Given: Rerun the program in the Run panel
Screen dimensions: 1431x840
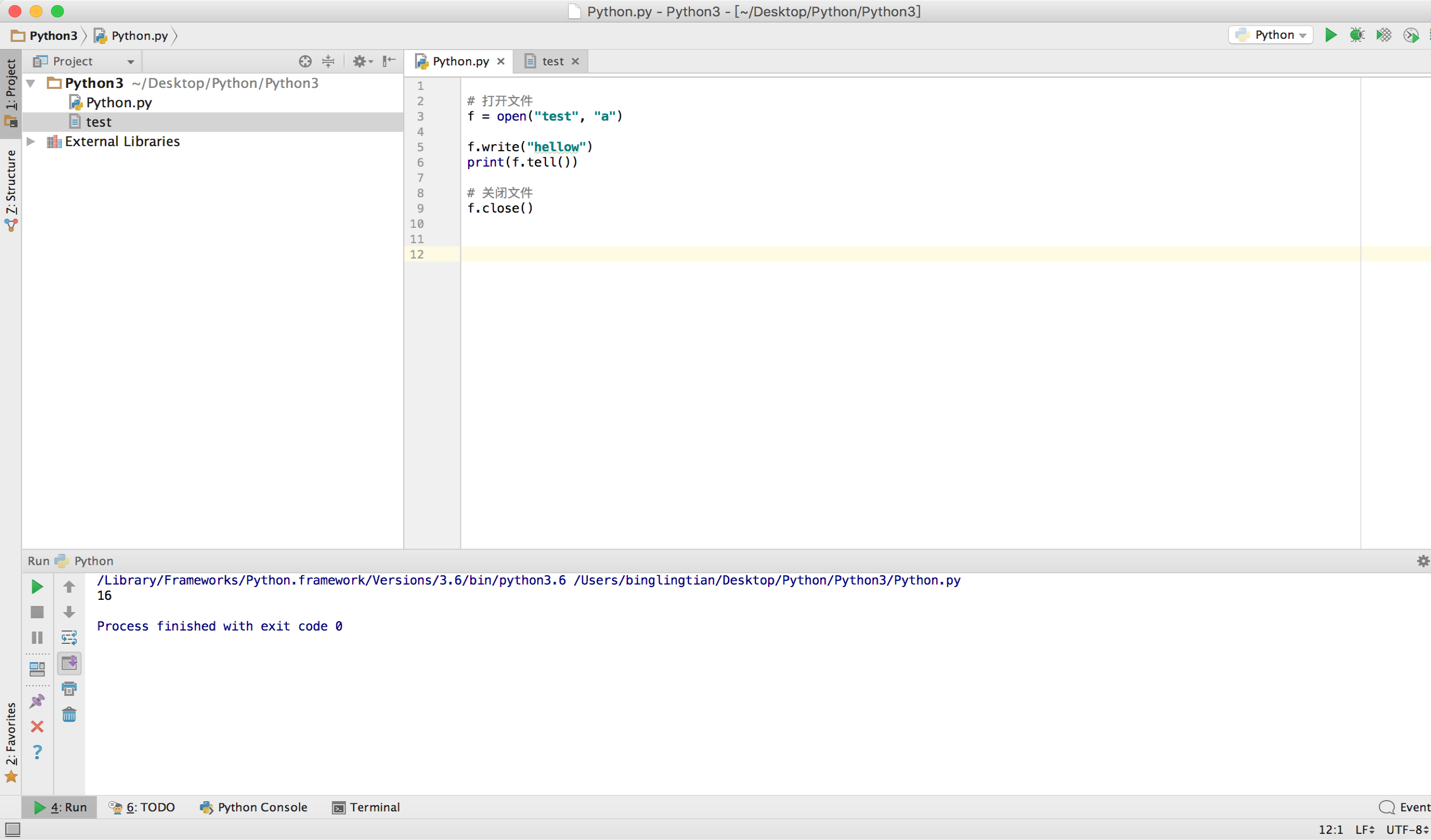Looking at the screenshot, I should click(x=37, y=587).
